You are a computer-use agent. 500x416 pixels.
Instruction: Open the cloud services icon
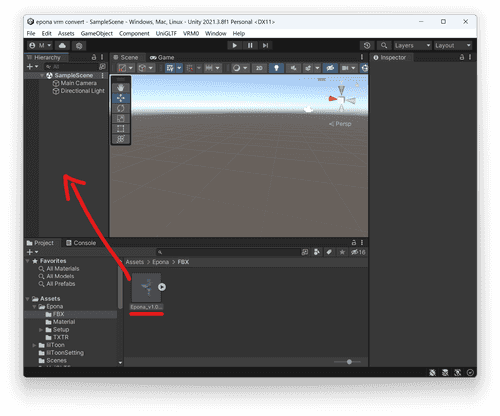(x=62, y=46)
